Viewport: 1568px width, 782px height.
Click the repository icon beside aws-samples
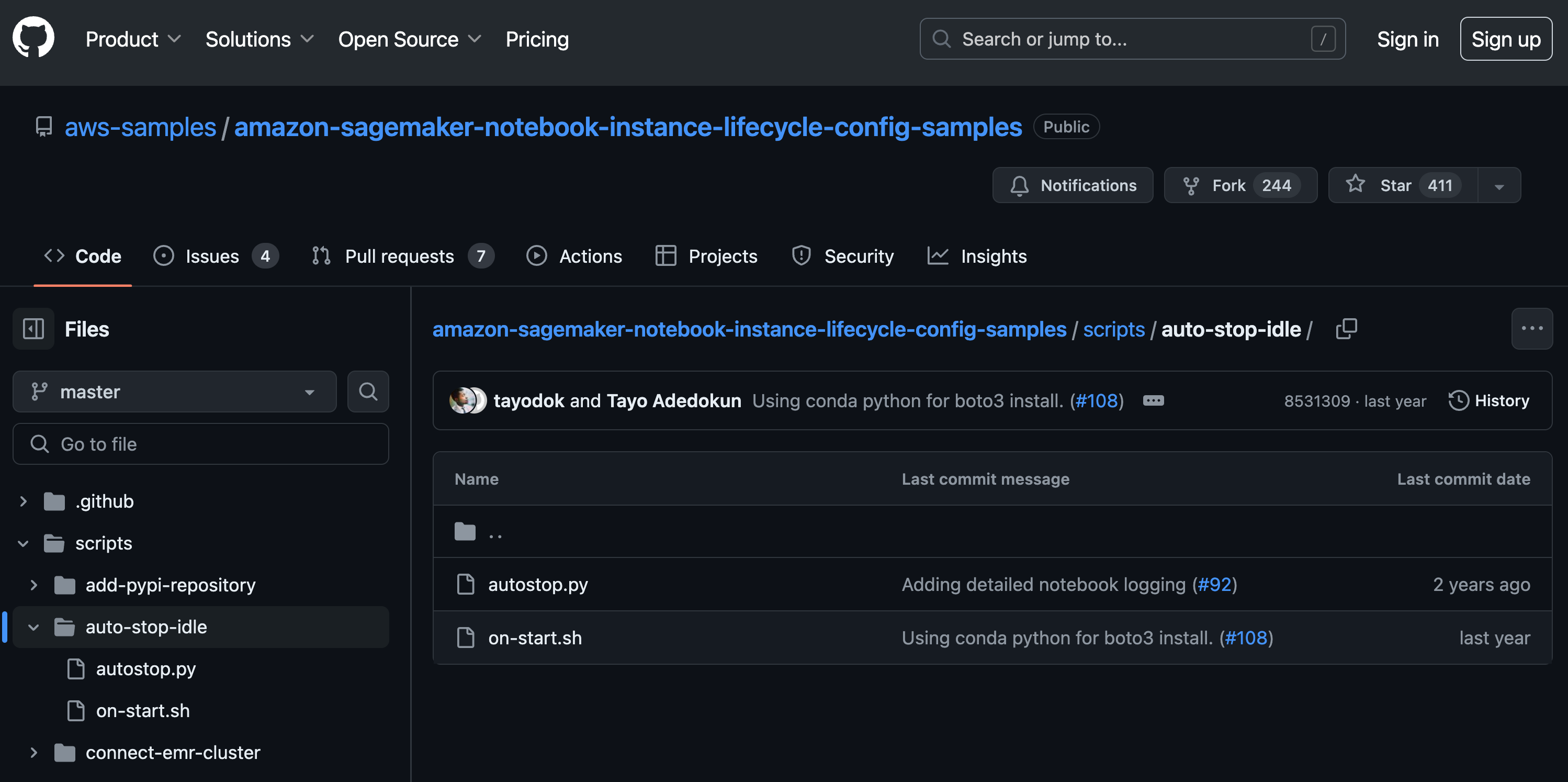44,127
